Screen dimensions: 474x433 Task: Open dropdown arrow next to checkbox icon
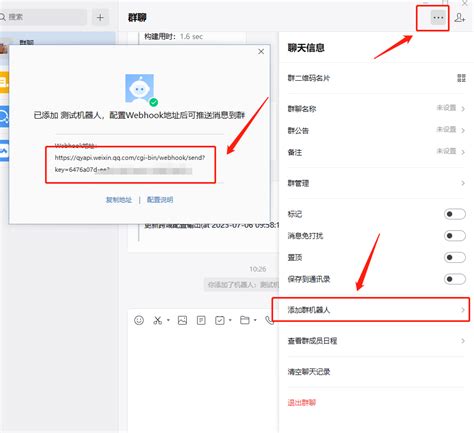click(230, 320)
